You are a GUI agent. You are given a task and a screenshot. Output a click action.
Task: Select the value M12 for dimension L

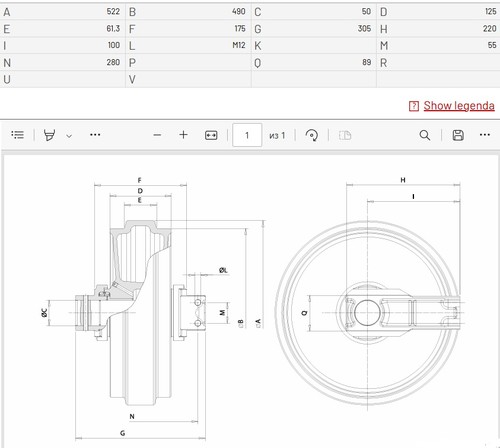[239, 45]
